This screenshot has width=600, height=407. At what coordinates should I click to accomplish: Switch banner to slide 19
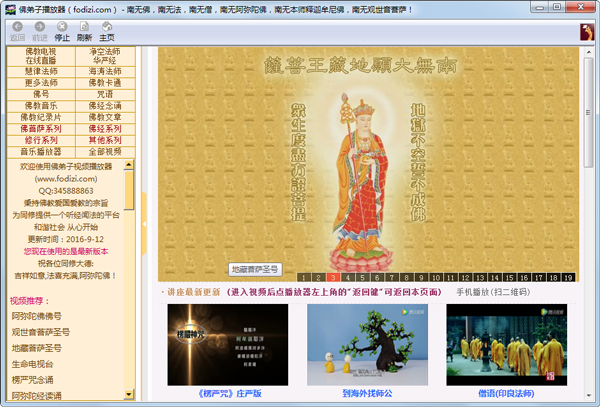coord(568,277)
